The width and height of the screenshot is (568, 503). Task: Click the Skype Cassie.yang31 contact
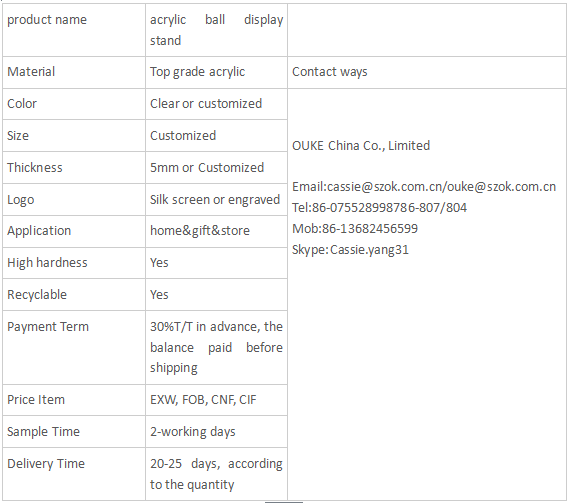tap(350, 250)
